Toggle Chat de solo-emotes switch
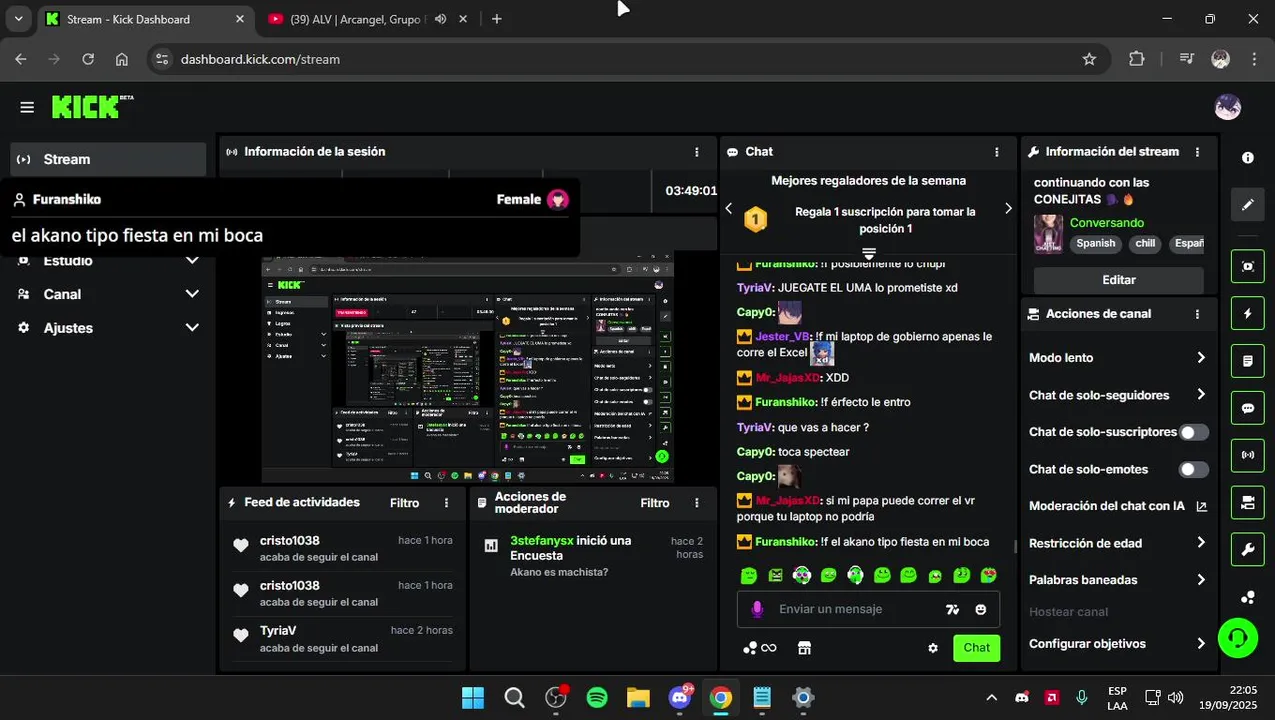 pos(1194,469)
